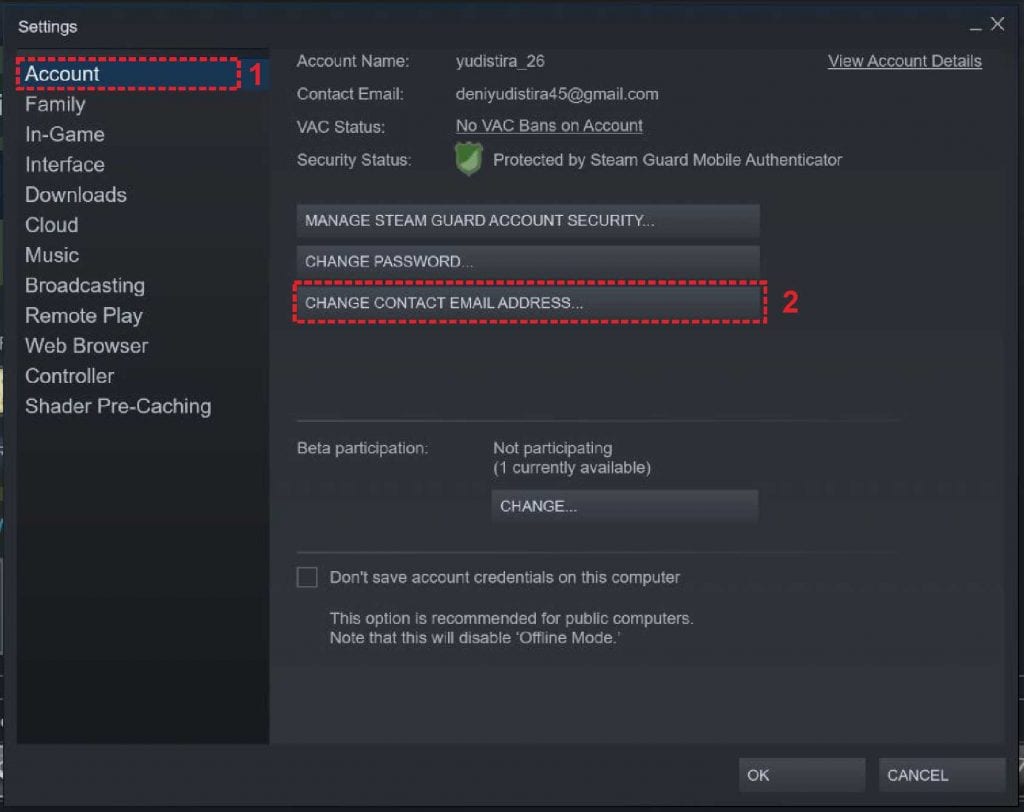Open Downloads settings
Viewport: 1024px width, 812px height.
point(75,195)
